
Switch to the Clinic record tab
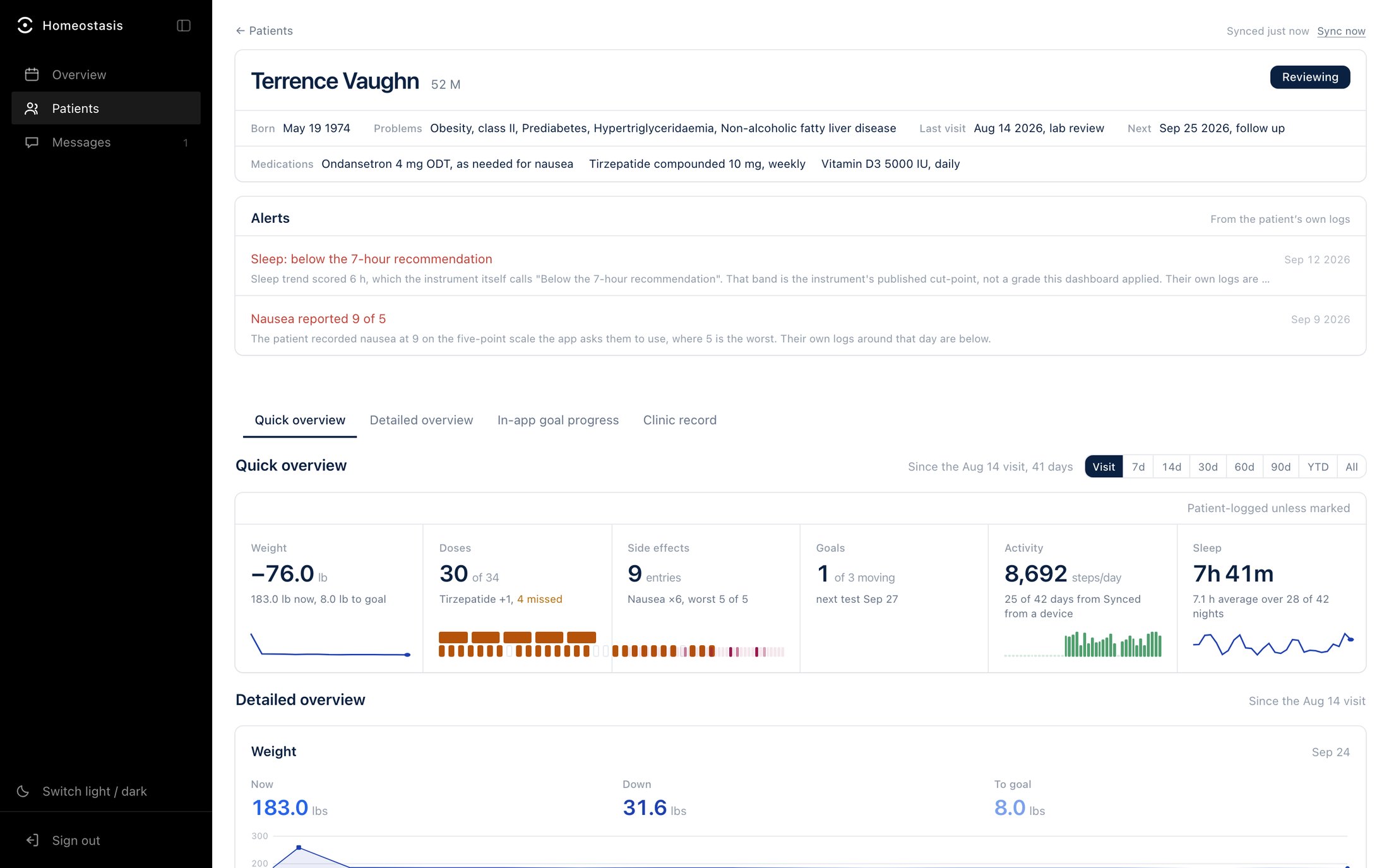pos(680,420)
